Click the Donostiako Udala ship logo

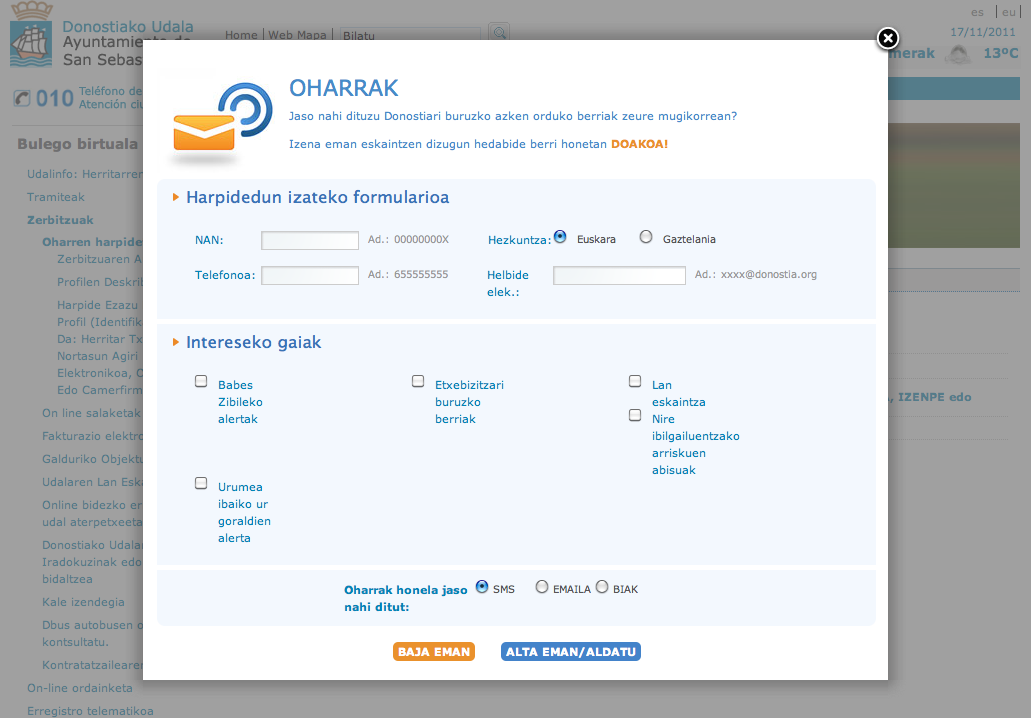point(32,44)
